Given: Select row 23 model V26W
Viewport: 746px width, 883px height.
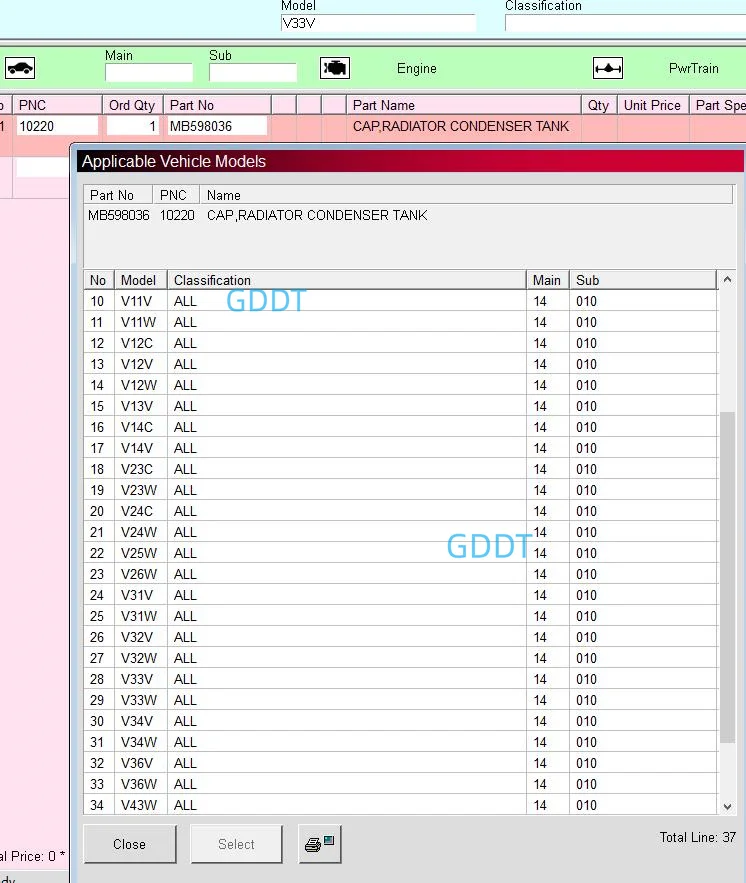Looking at the screenshot, I should click(400, 574).
